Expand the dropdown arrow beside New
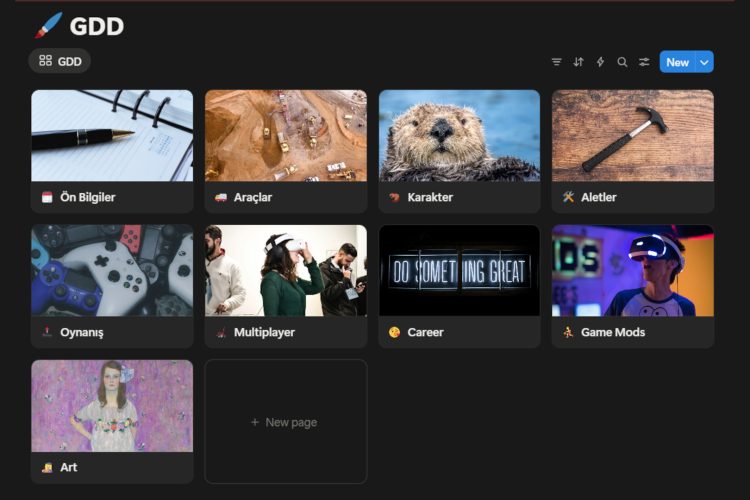Screen dimensions: 750x500 point(704,62)
